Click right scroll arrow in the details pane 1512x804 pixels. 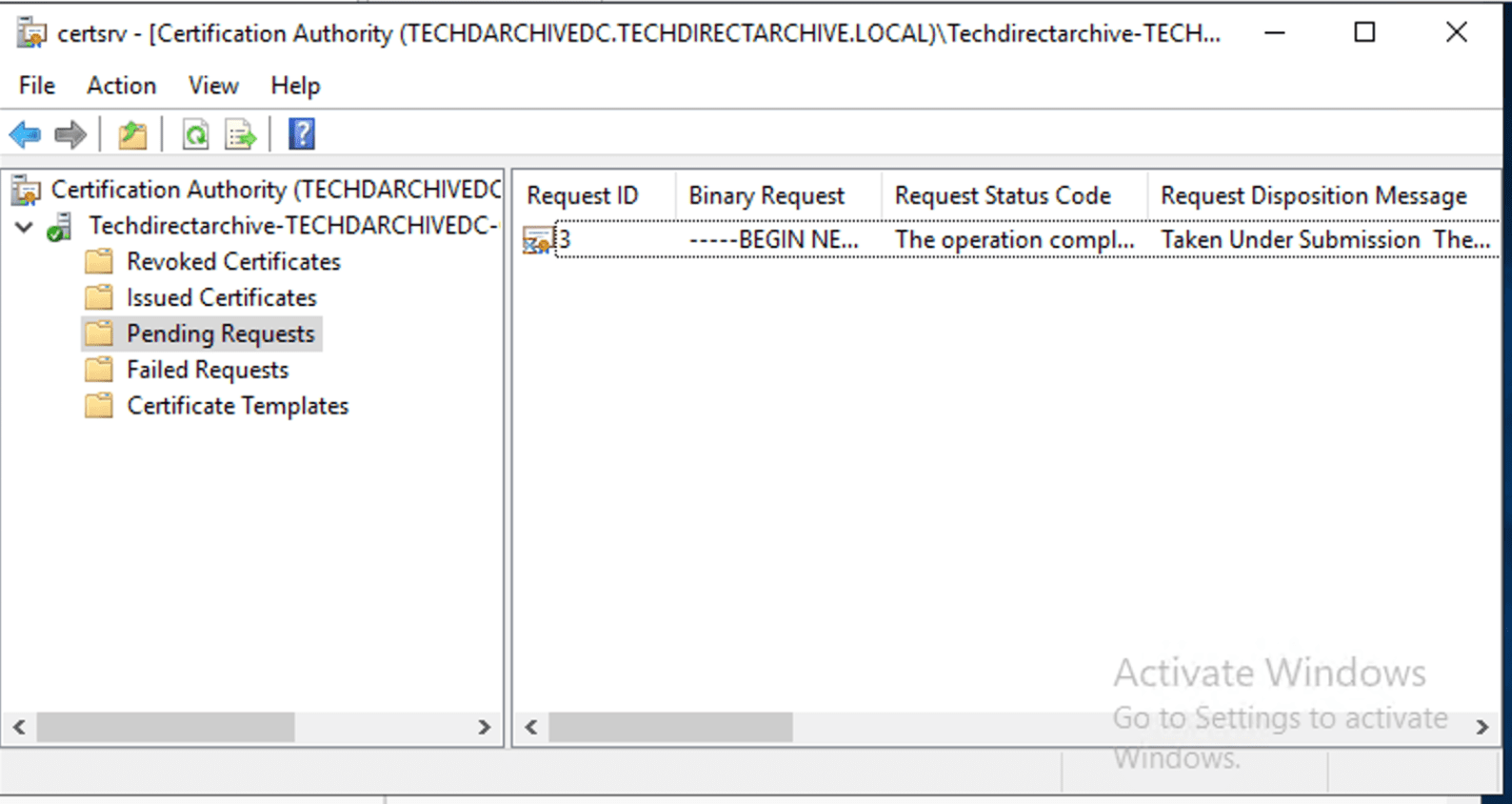[x=1482, y=728]
